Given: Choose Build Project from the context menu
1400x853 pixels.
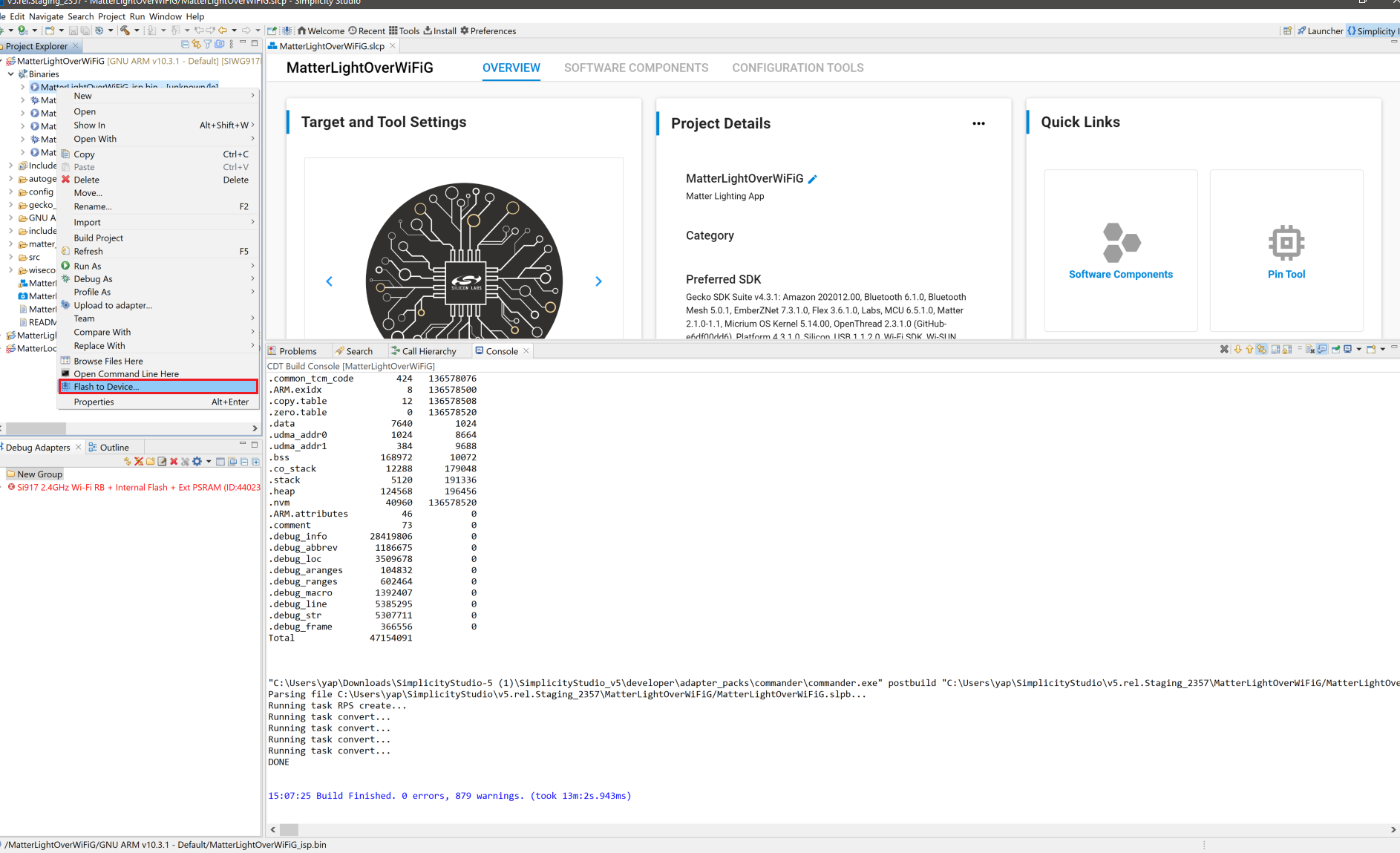Looking at the screenshot, I should pos(158,238).
